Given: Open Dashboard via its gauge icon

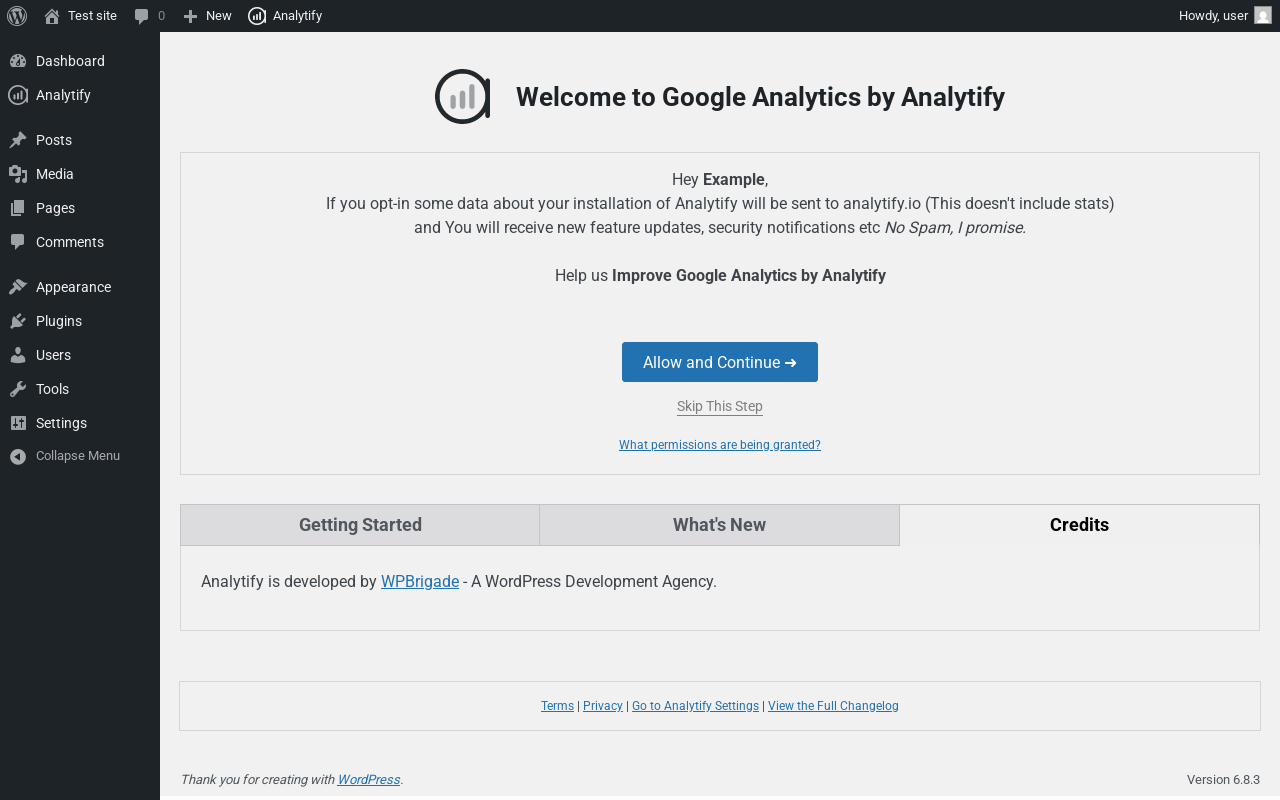Looking at the screenshot, I should pyautogui.click(x=18, y=61).
